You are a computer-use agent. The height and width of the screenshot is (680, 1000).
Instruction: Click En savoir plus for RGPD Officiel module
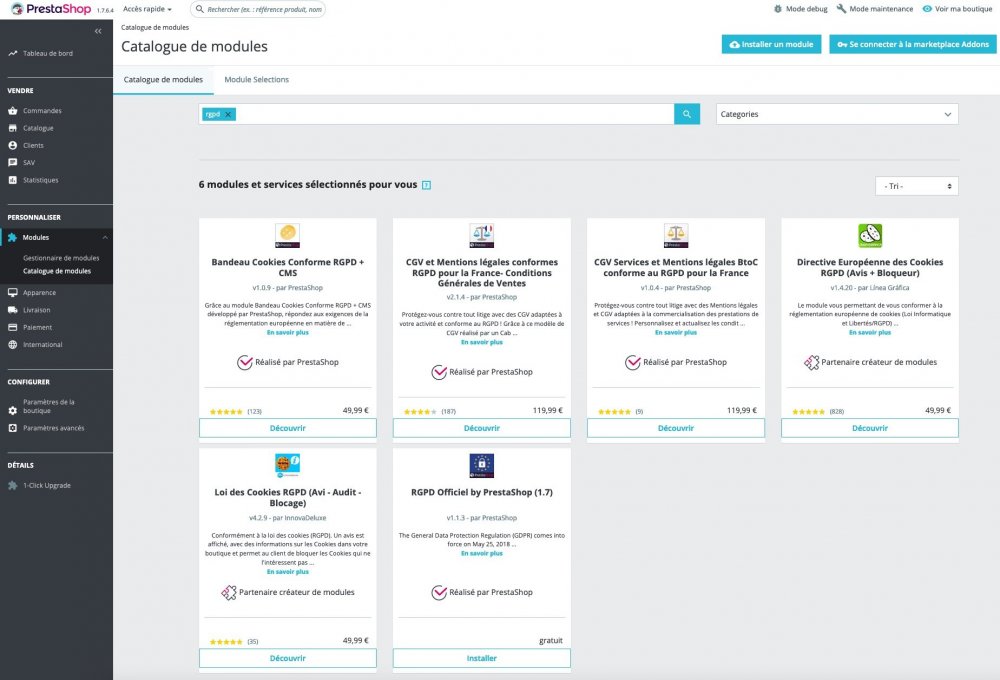[x=482, y=554]
